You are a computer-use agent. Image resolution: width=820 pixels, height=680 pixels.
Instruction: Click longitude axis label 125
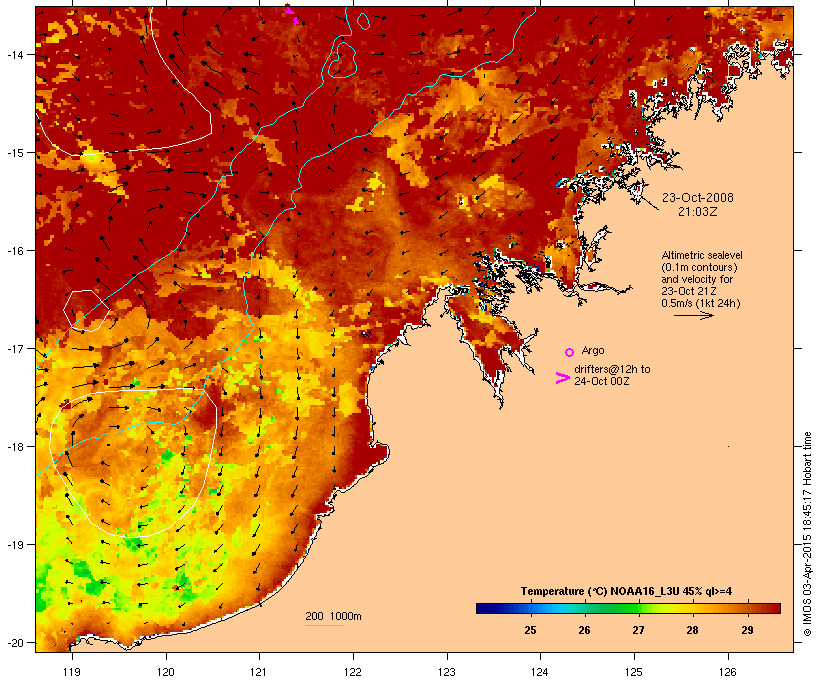(634, 672)
